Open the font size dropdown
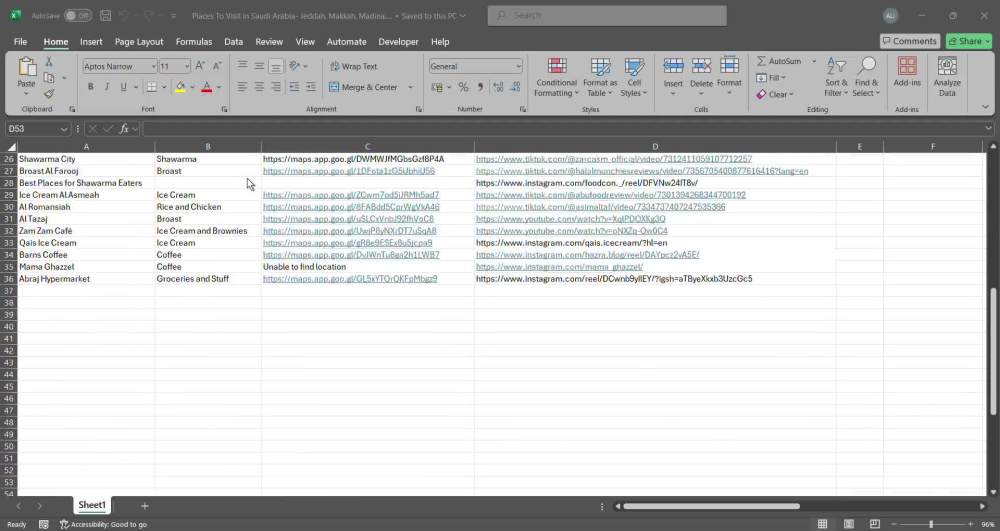Image resolution: width=1000 pixels, height=531 pixels. click(186, 66)
